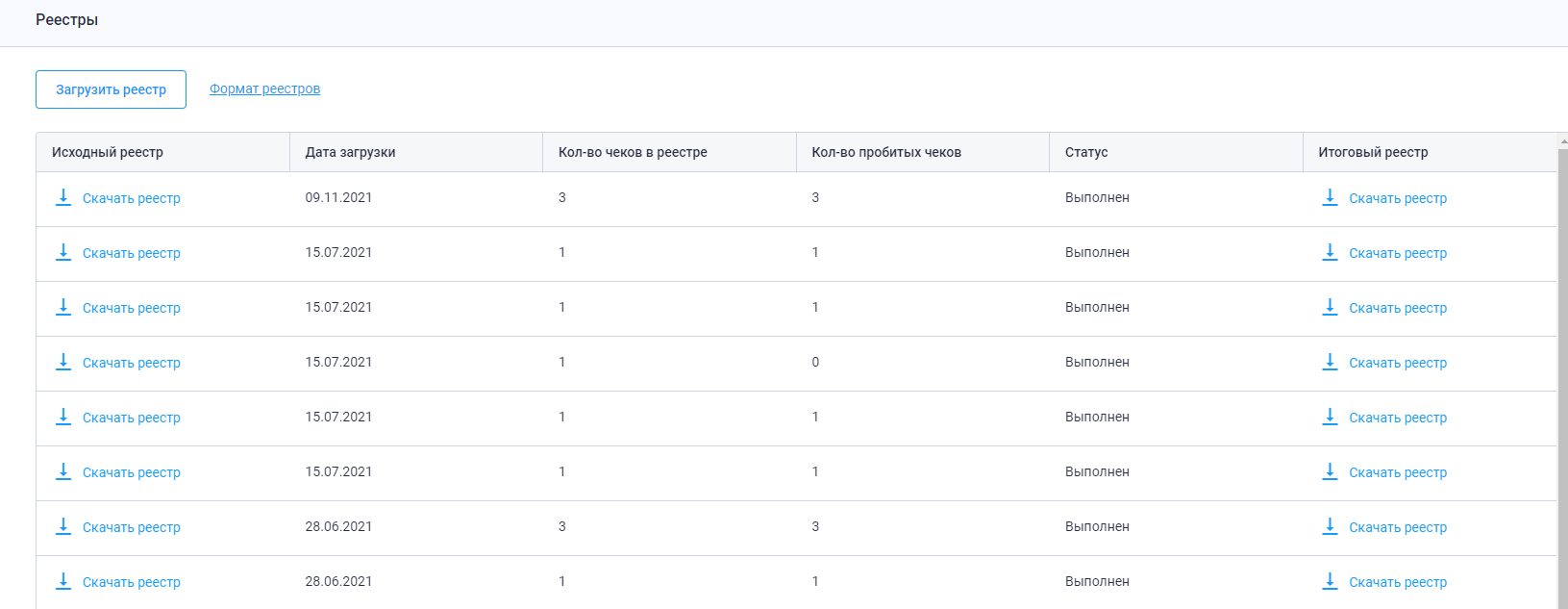Download source registry icon in first 15.07.2021 row
Viewport: 1568px width, 609px height.
click(x=63, y=252)
